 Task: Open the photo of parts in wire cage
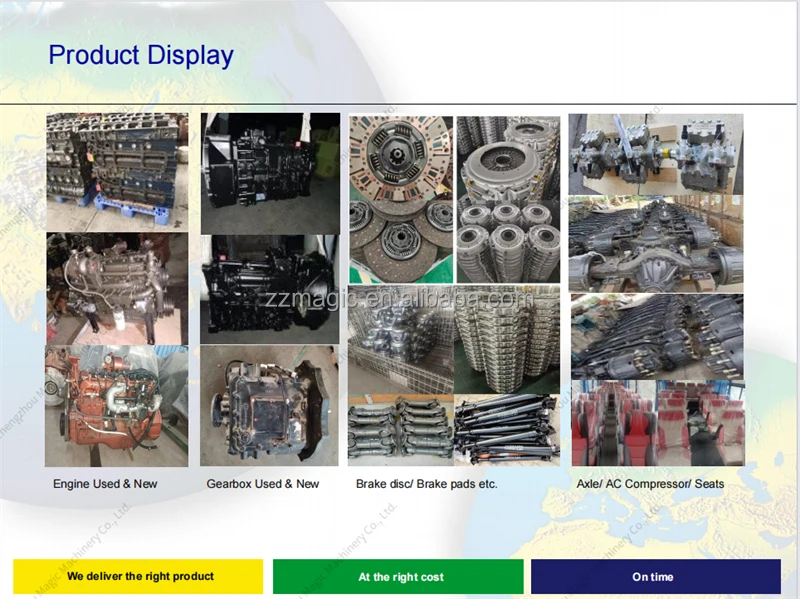(x=400, y=340)
